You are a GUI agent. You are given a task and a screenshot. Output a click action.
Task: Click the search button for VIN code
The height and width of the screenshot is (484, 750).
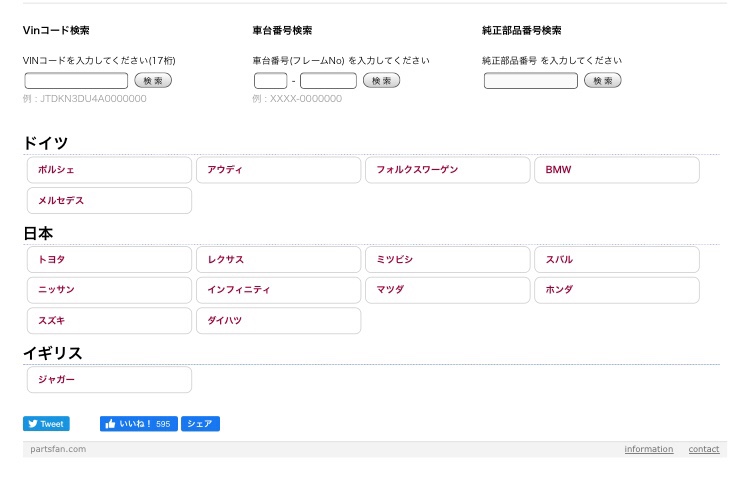click(x=153, y=80)
